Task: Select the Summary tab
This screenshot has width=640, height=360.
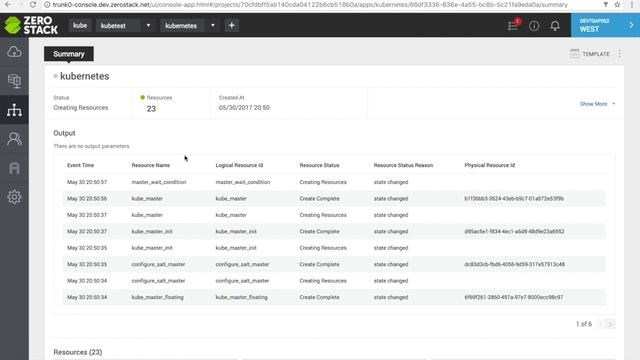Action: click(69, 54)
